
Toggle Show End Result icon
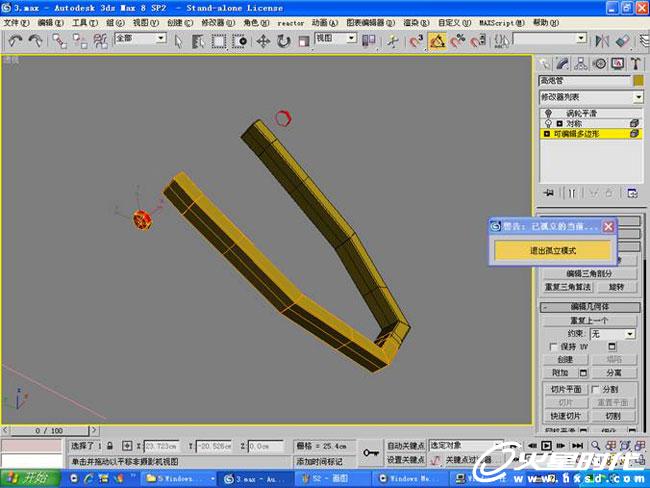point(572,193)
